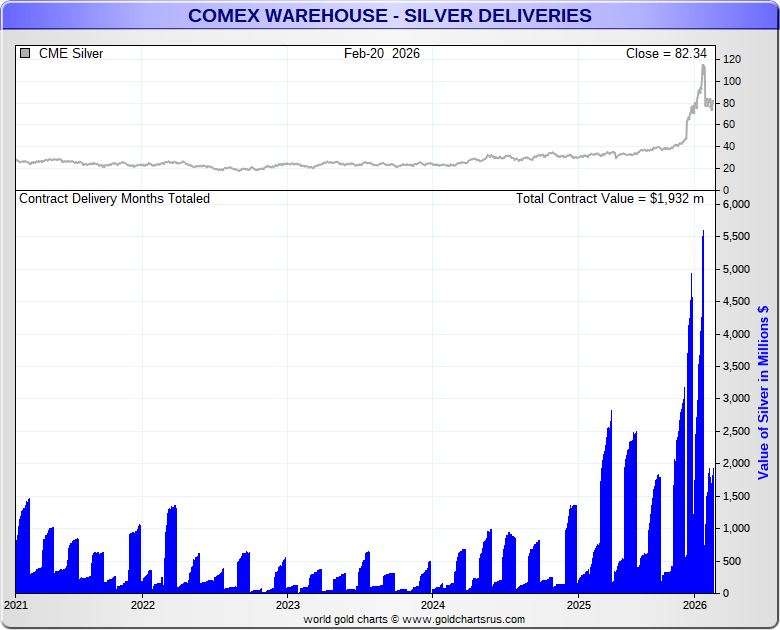780x630 pixels.
Task: Click the x-axis label '2022'
Action: [143, 605]
